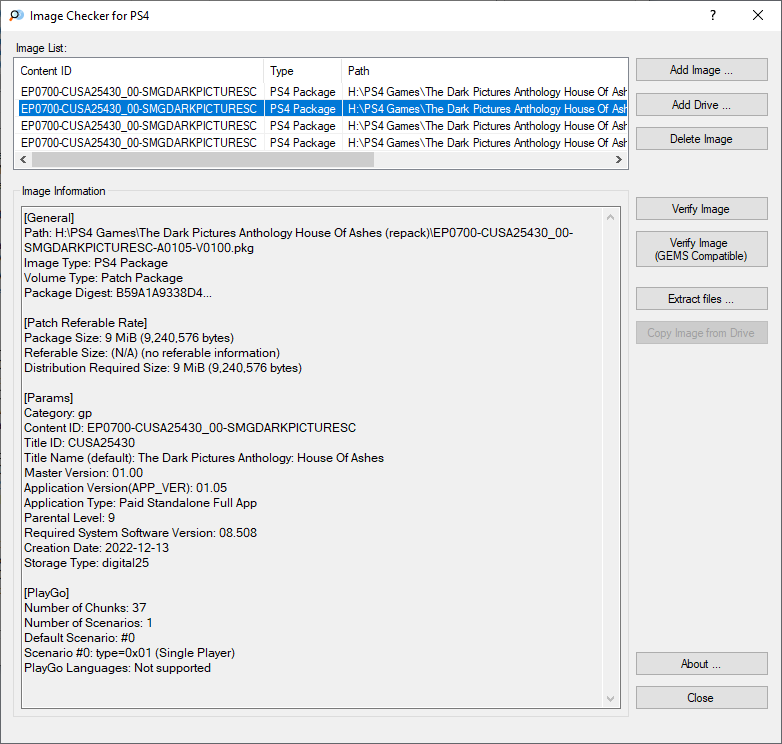This screenshot has height=744, width=782.
Task: Sort by Path column header
Action: coord(484,71)
